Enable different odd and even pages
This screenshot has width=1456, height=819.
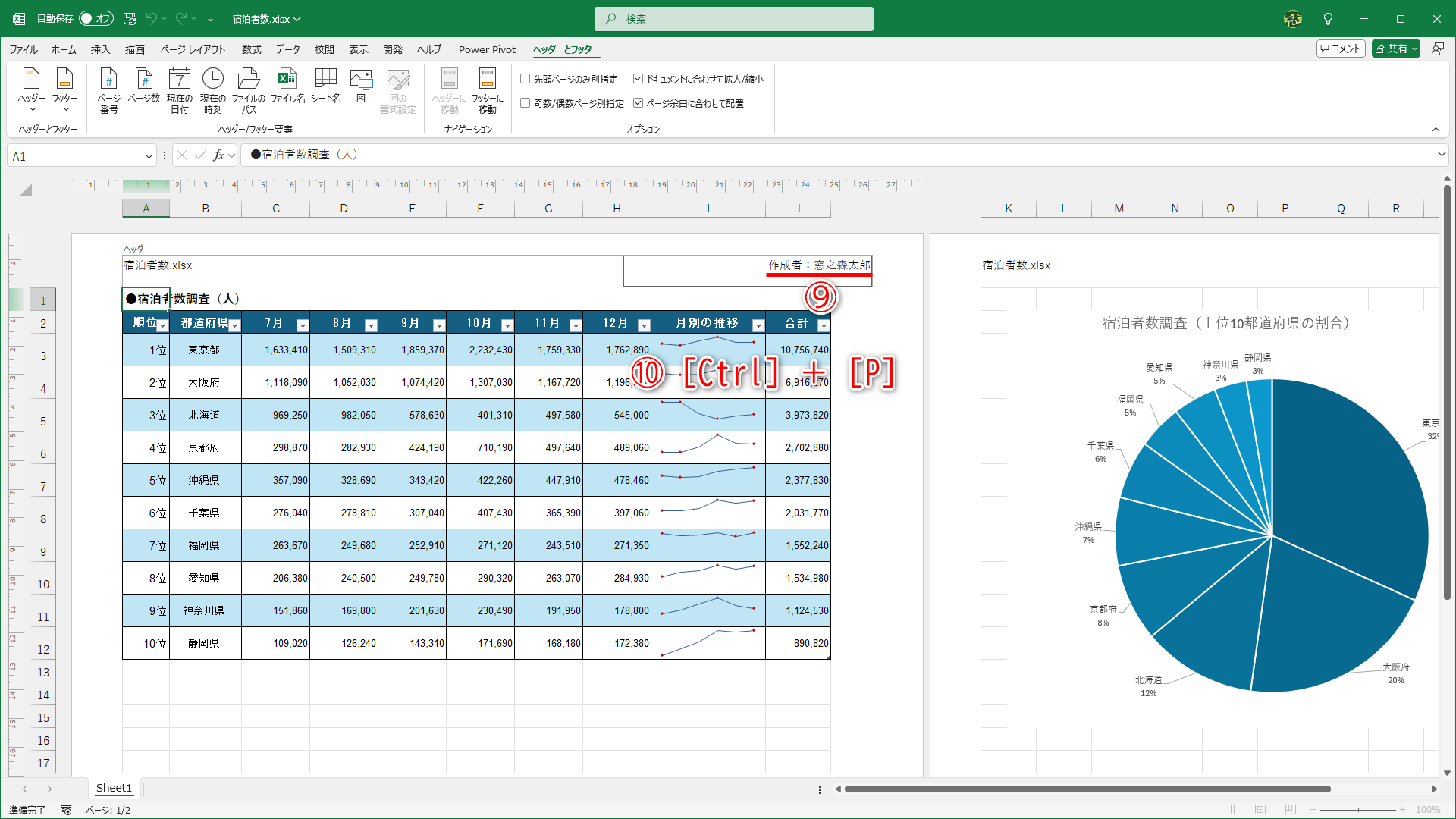[525, 102]
